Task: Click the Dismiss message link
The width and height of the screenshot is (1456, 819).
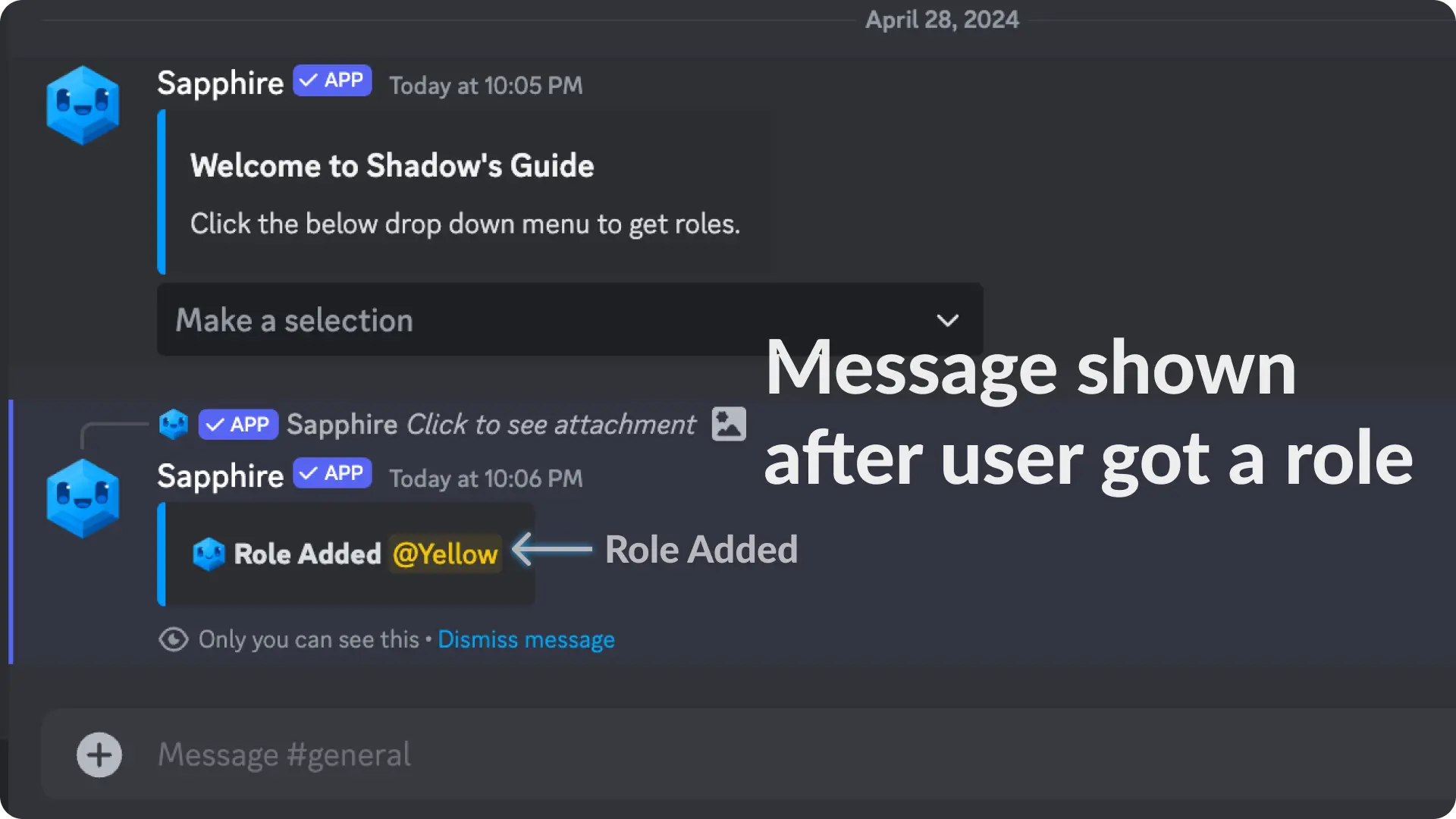Action: click(526, 640)
